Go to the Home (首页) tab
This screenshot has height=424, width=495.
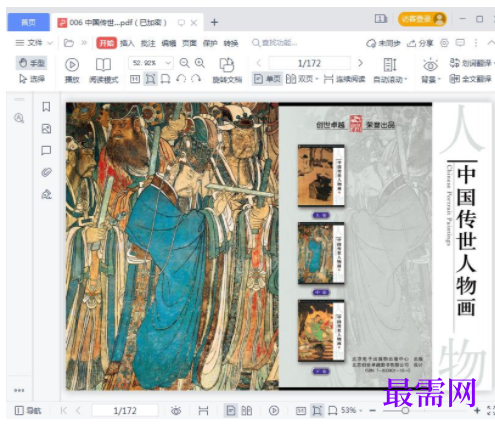28,22
